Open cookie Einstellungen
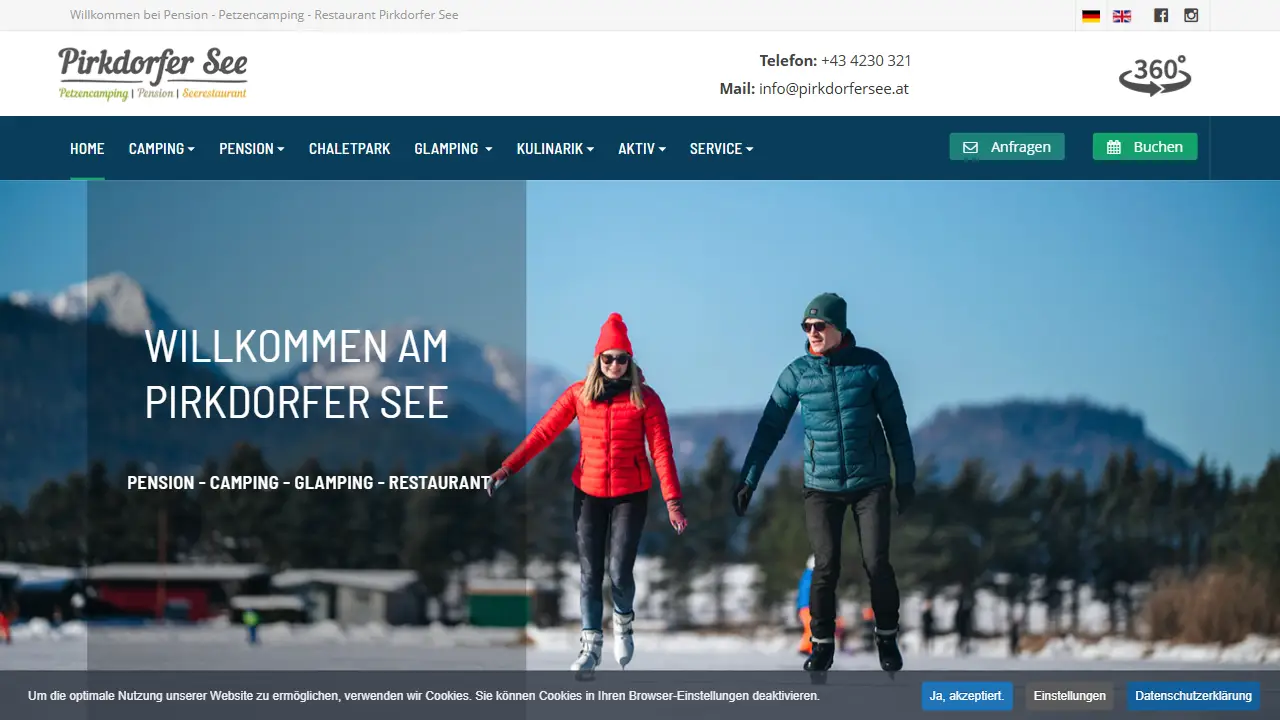1280x720 pixels. [1070, 696]
